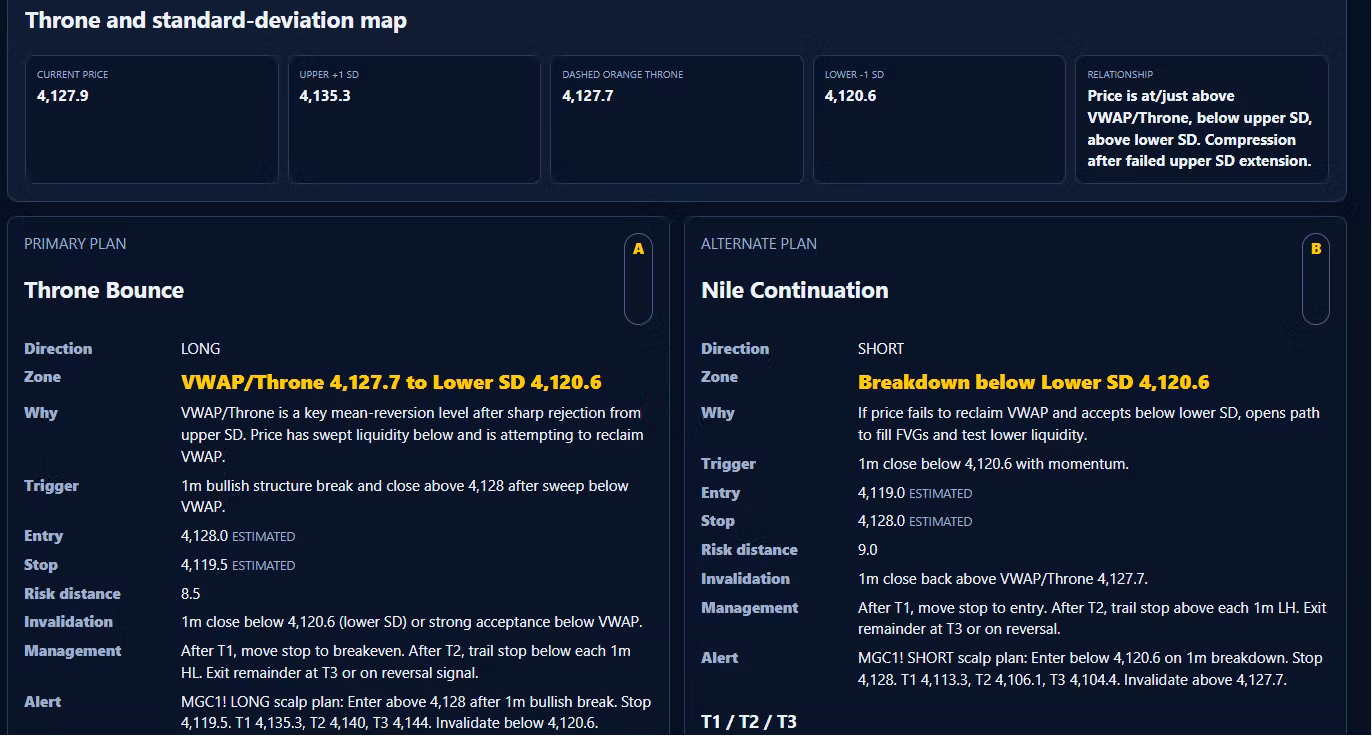Click the Breakdown below Lower SD 4,120.6 zone
The width and height of the screenshot is (1372, 736).
[1034, 382]
